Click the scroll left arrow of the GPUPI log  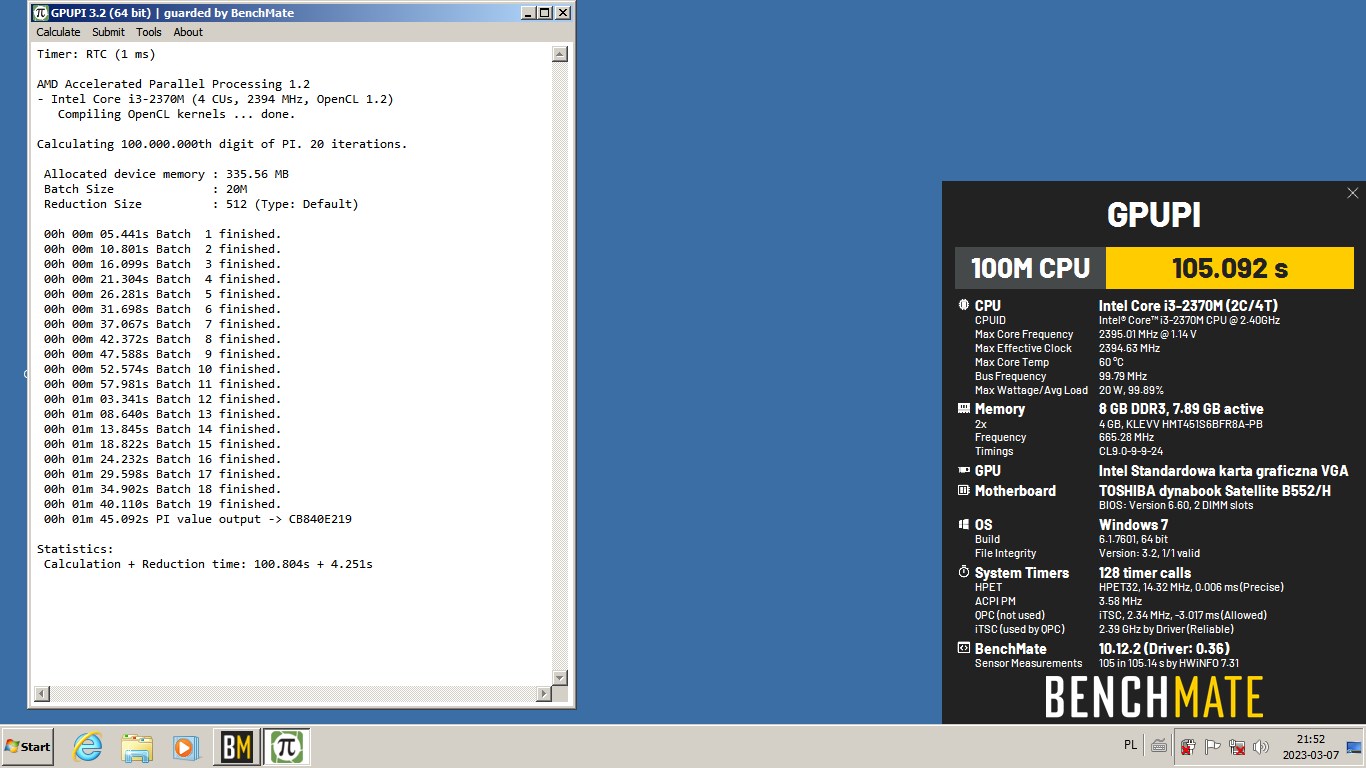click(x=41, y=693)
